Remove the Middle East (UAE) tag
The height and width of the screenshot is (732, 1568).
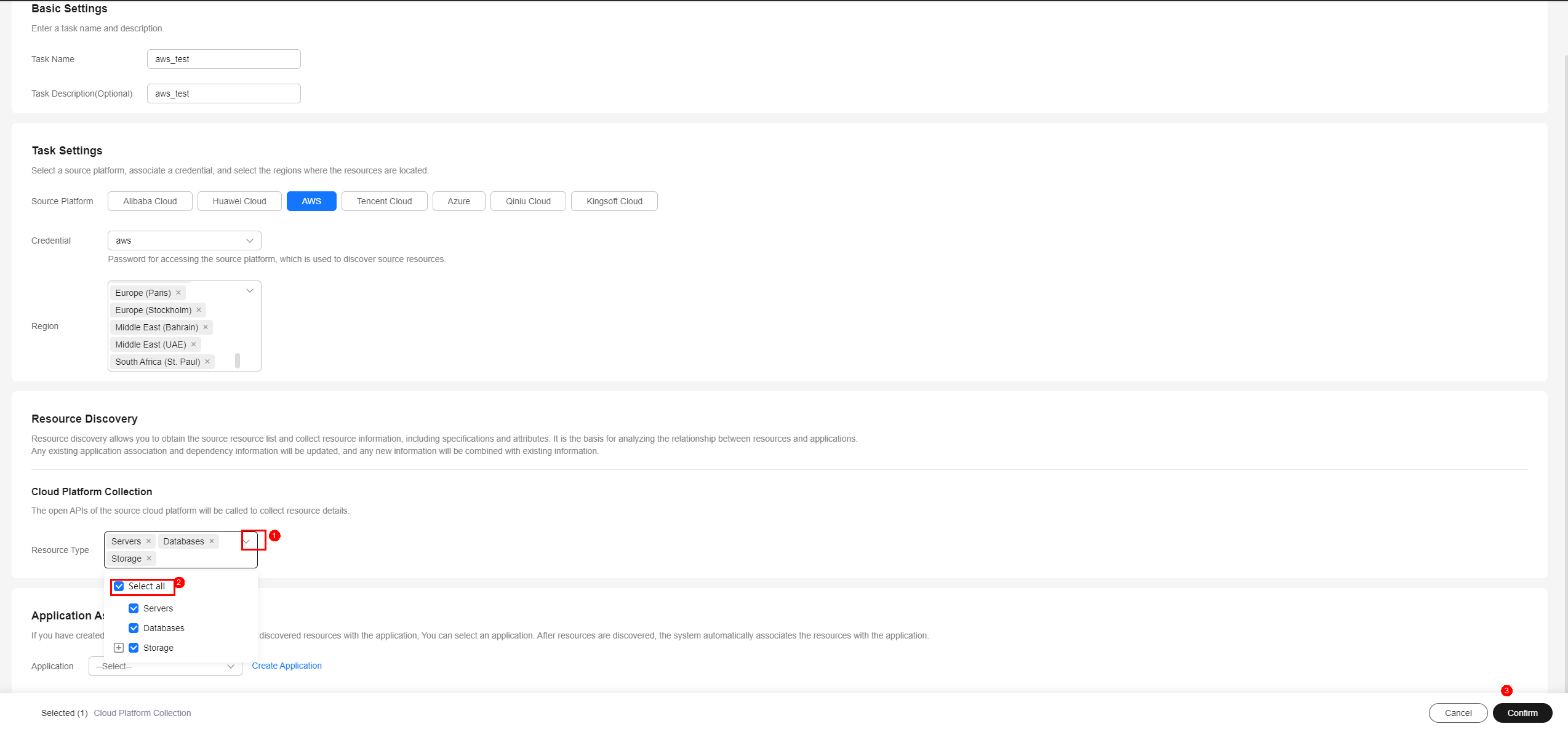[193, 344]
